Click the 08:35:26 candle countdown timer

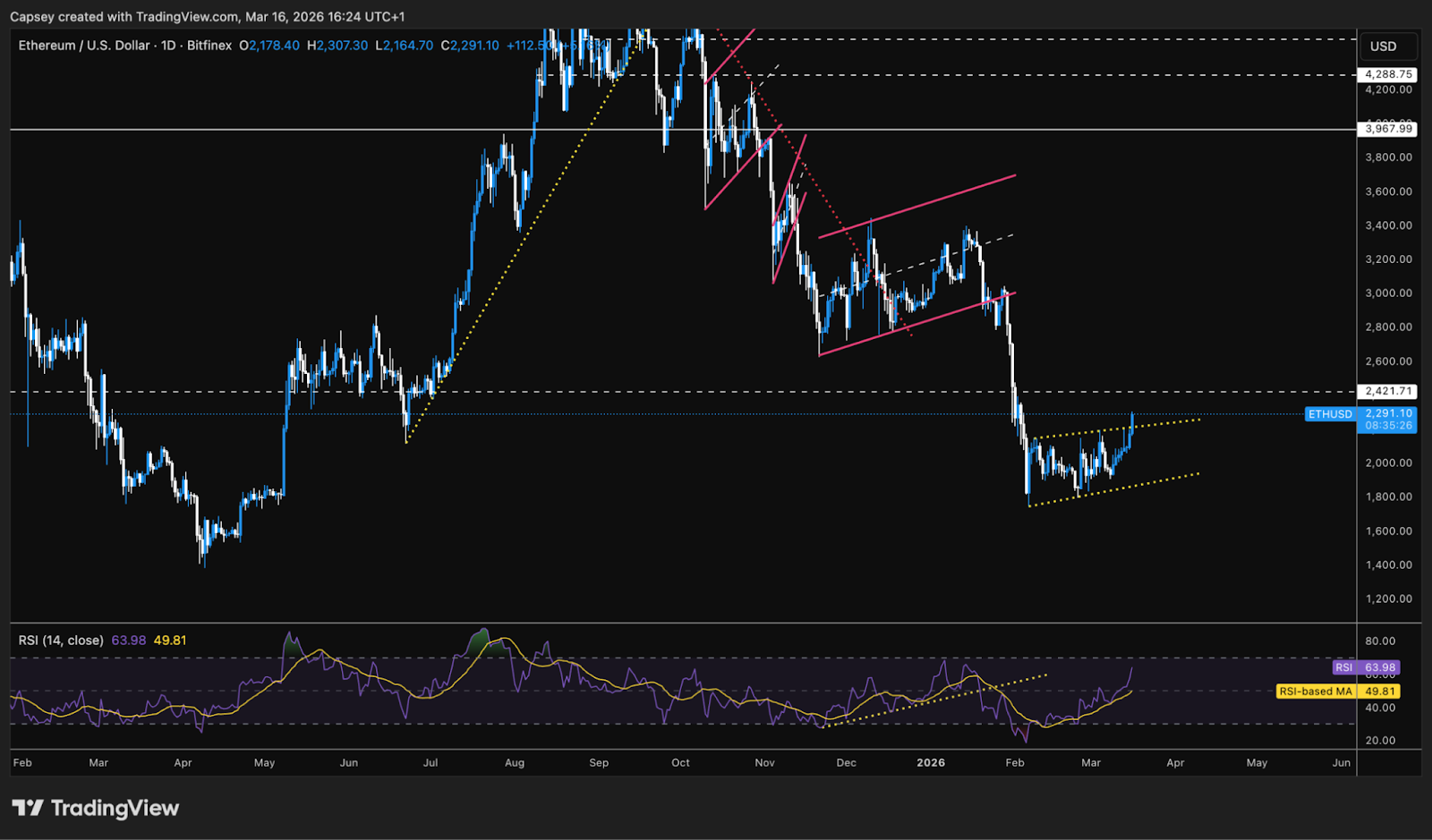(1390, 425)
